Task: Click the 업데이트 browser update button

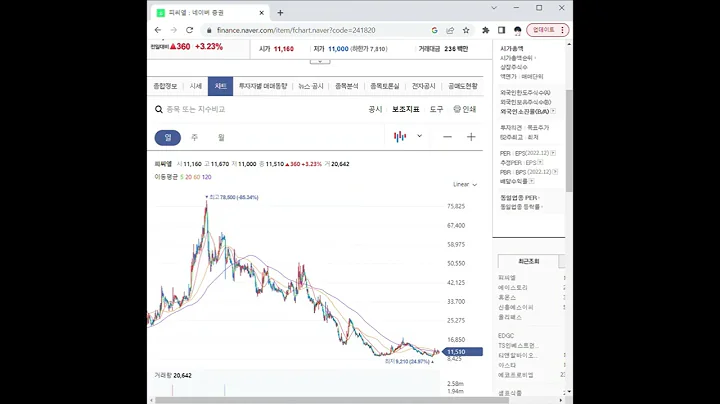Action: (548, 30)
